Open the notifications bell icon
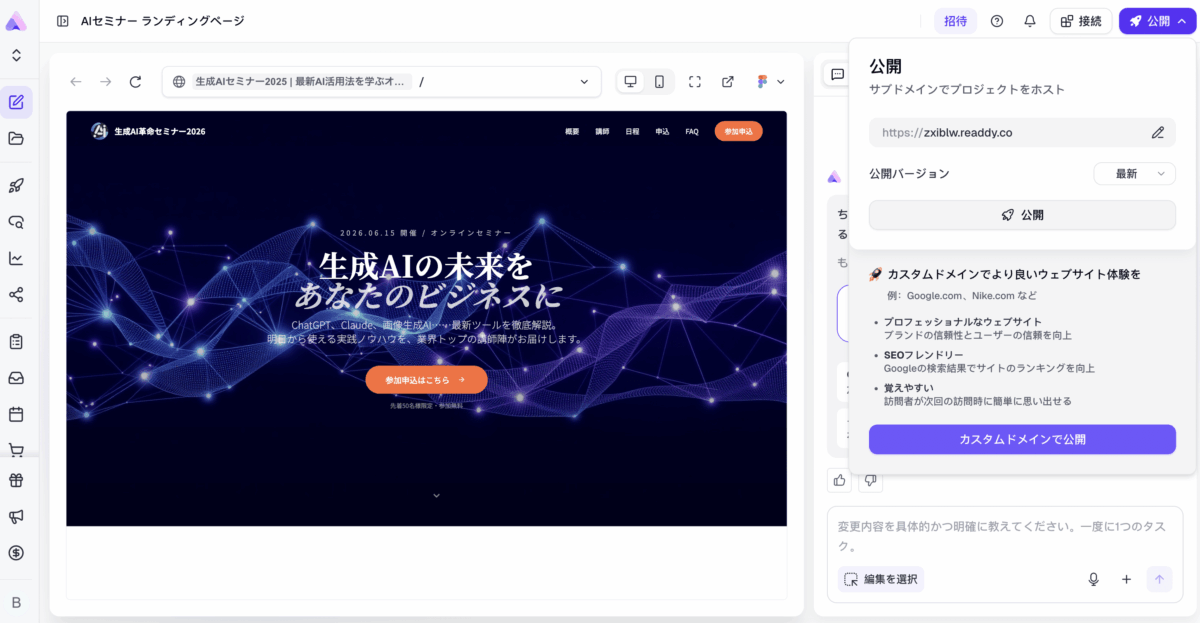Screen dimensions: 1200x623 click(1030, 21)
